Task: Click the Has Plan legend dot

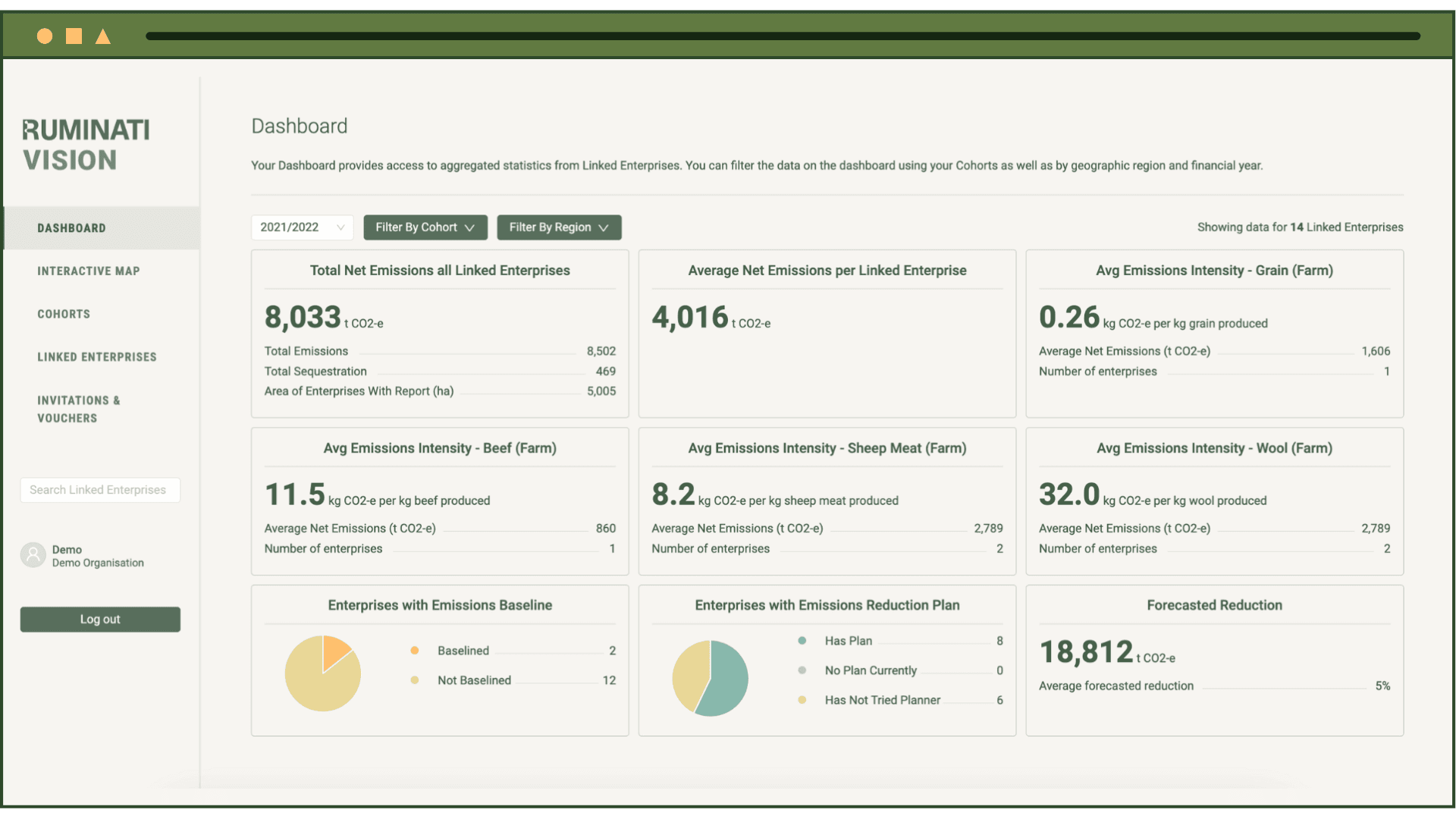Action: click(803, 641)
